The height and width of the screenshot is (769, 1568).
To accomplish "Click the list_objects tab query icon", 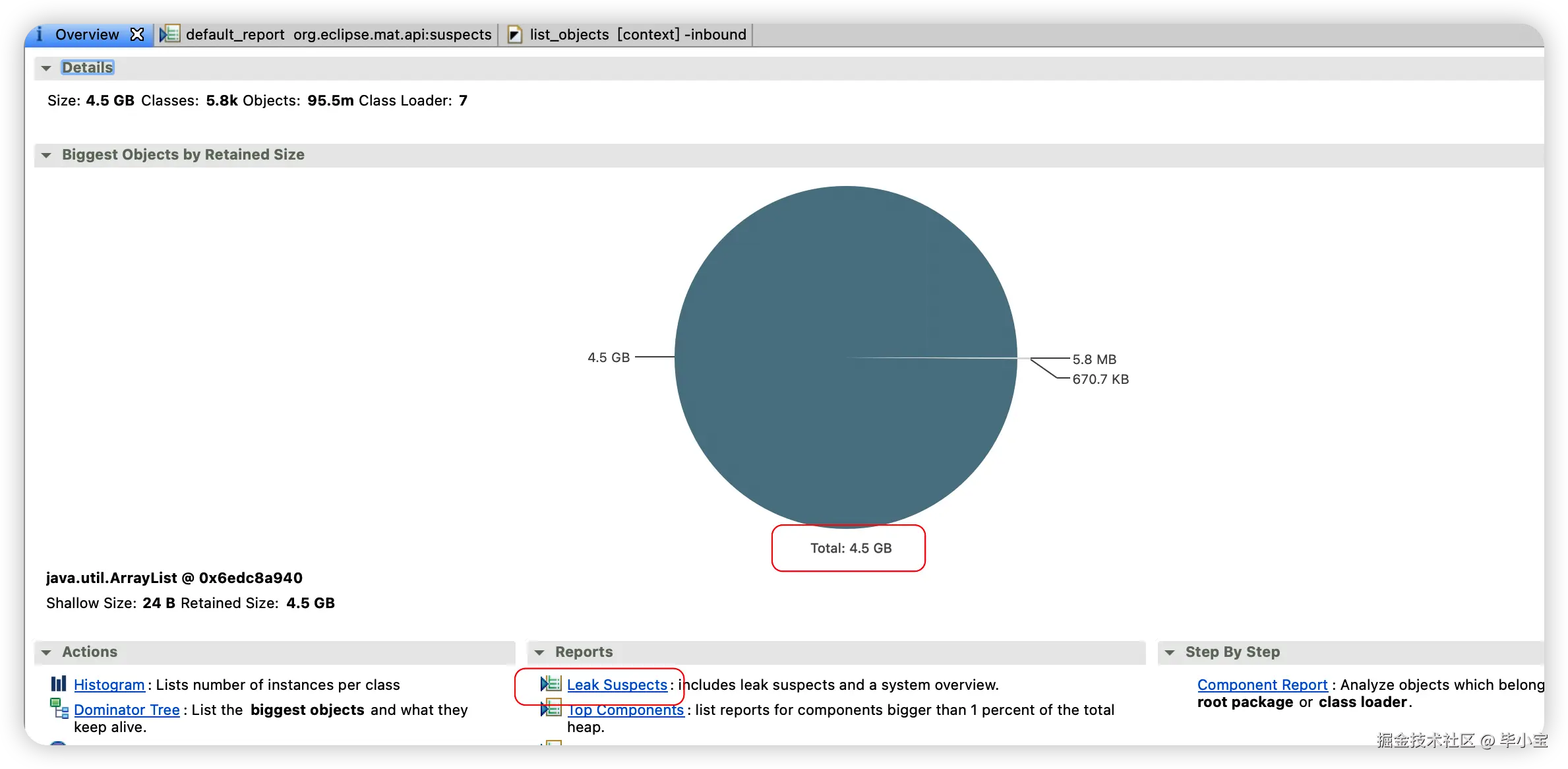I will (x=515, y=35).
